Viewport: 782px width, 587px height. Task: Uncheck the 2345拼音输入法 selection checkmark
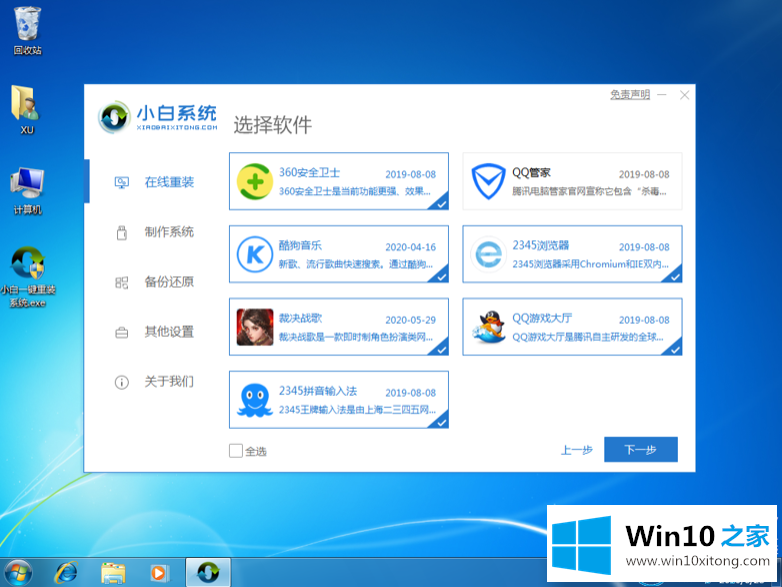(440, 421)
